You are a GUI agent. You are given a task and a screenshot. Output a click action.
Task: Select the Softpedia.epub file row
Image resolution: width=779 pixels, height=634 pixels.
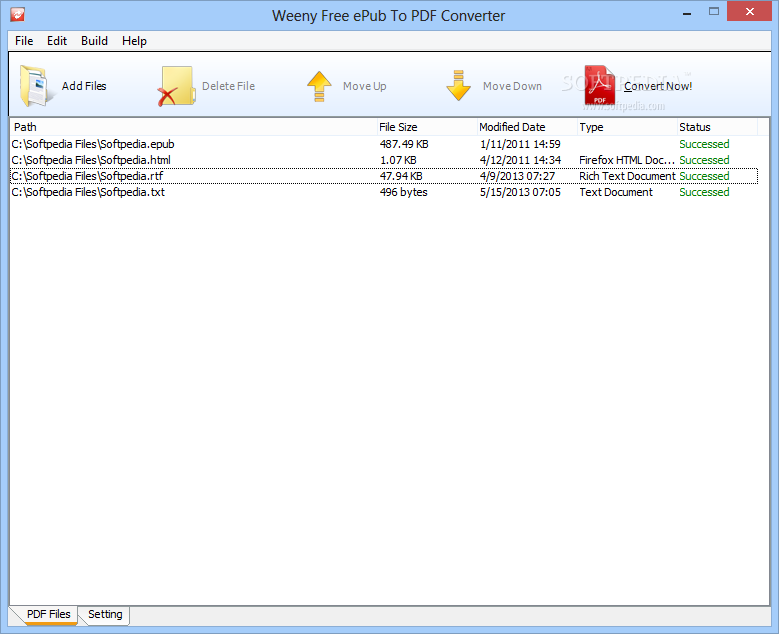click(x=384, y=144)
